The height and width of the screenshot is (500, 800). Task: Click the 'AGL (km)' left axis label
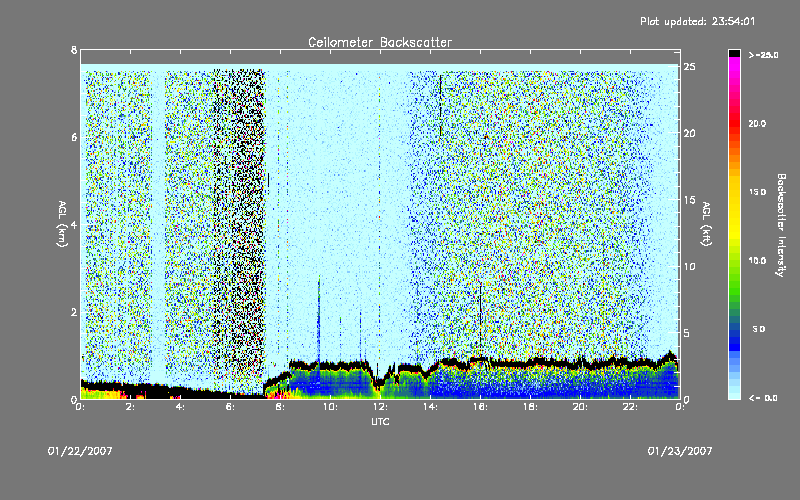(62, 224)
